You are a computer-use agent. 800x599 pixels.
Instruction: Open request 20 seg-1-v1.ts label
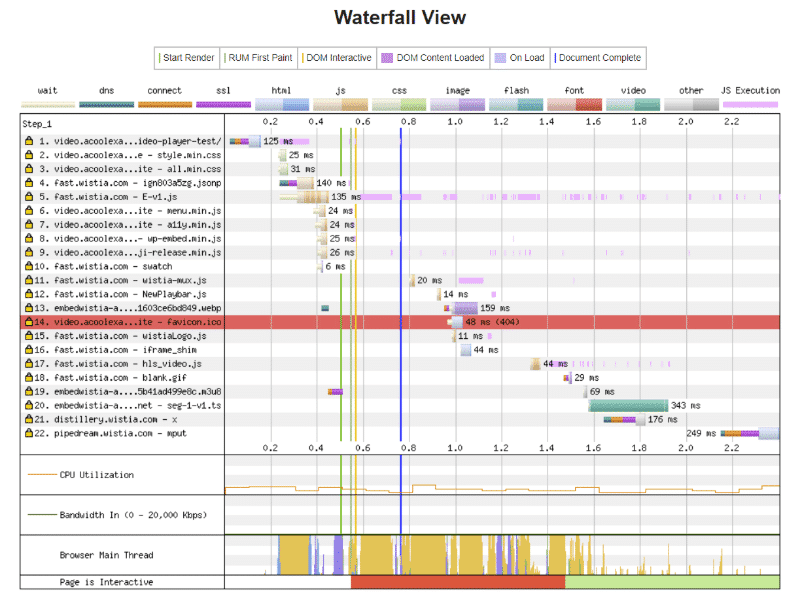pyautogui.click(x=128, y=405)
